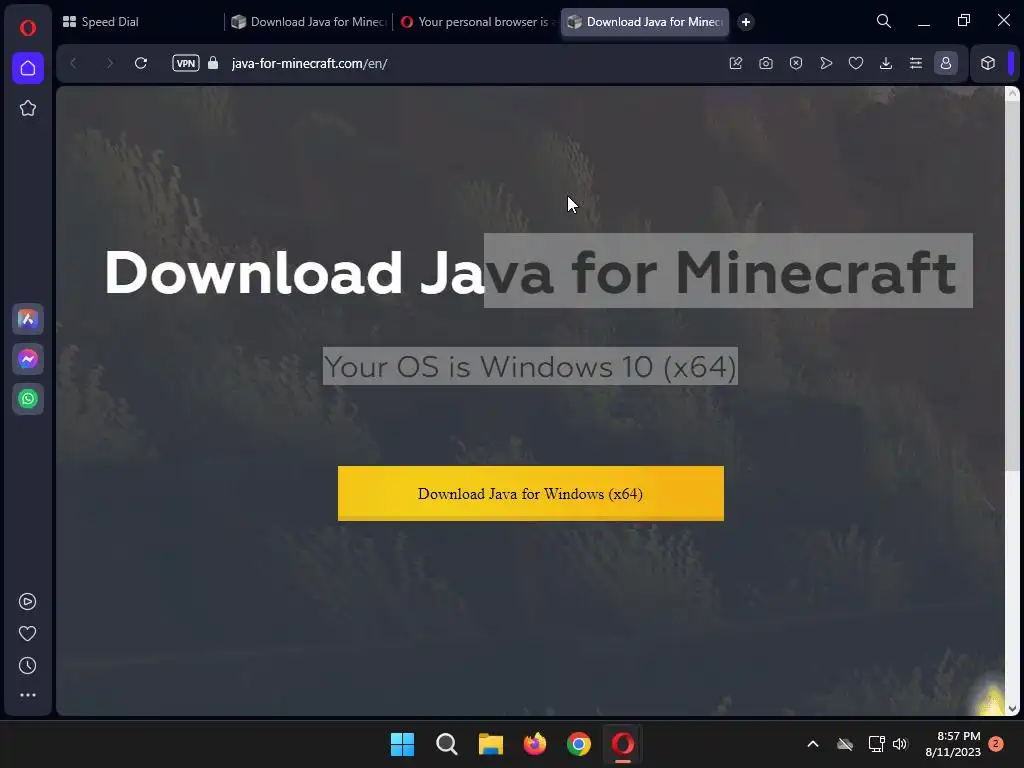Screen dimensions: 1024x768
Task: Select the active Download Java for Minecraft tab
Action: pyautogui.click(x=645, y=22)
